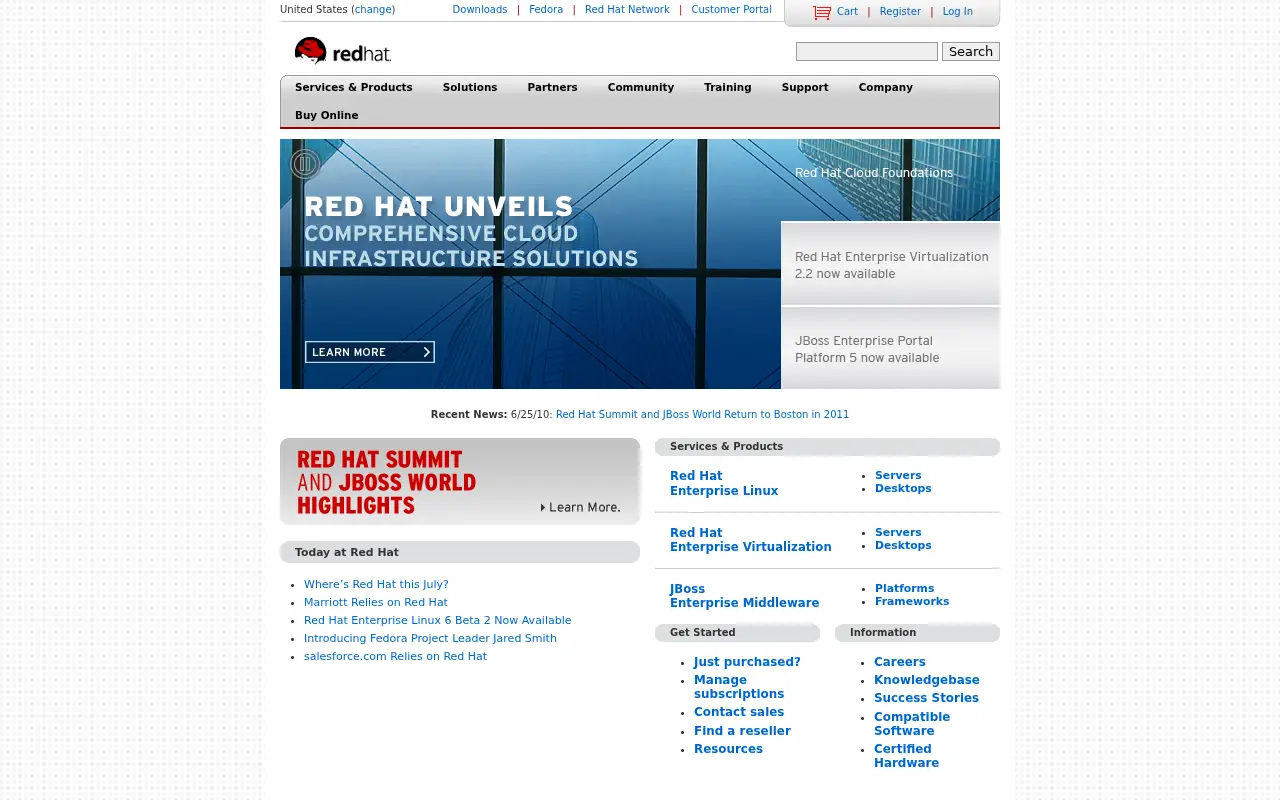Open the shopping cart icon

click(822, 12)
